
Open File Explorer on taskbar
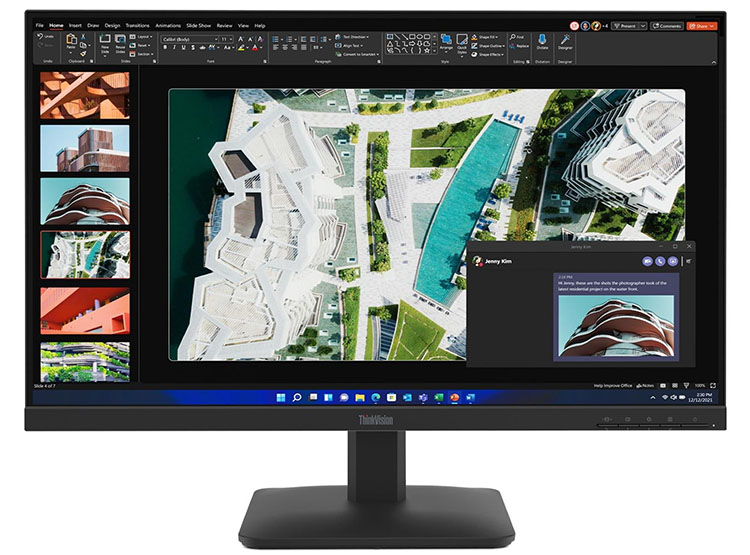[360, 398]
